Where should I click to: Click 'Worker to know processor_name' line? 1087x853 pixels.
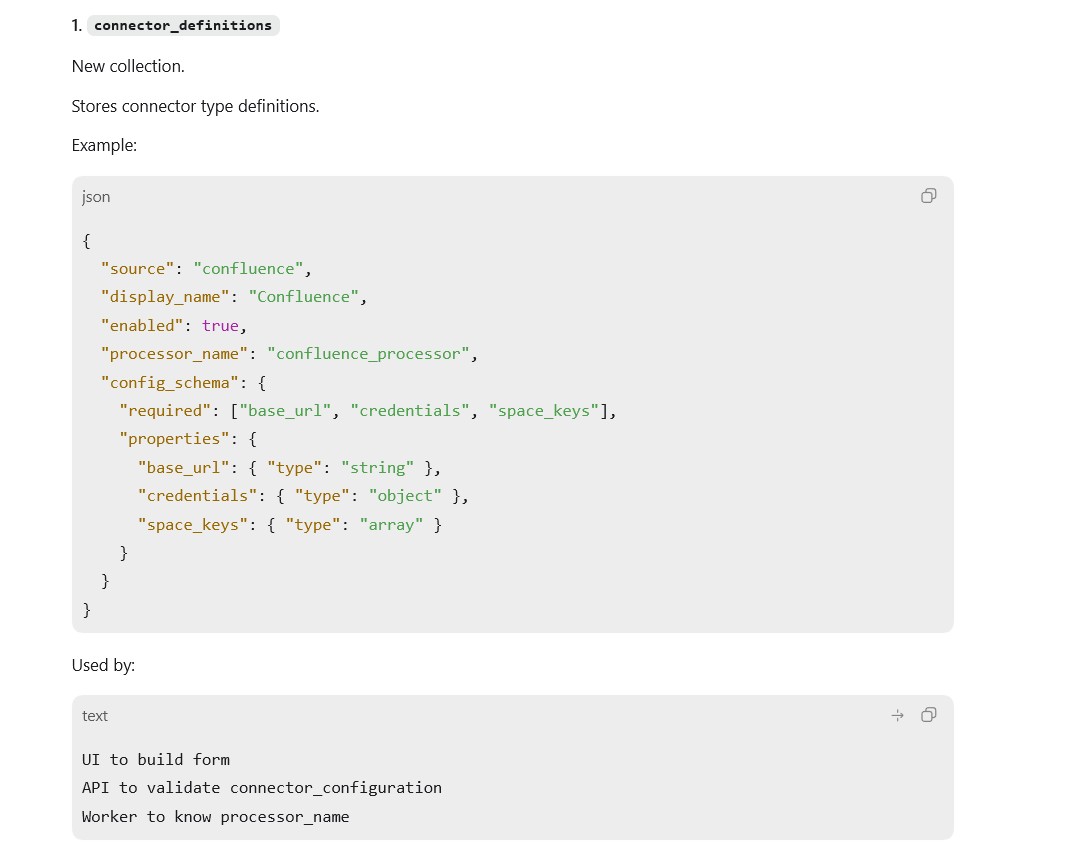click(x=216, y=817)
